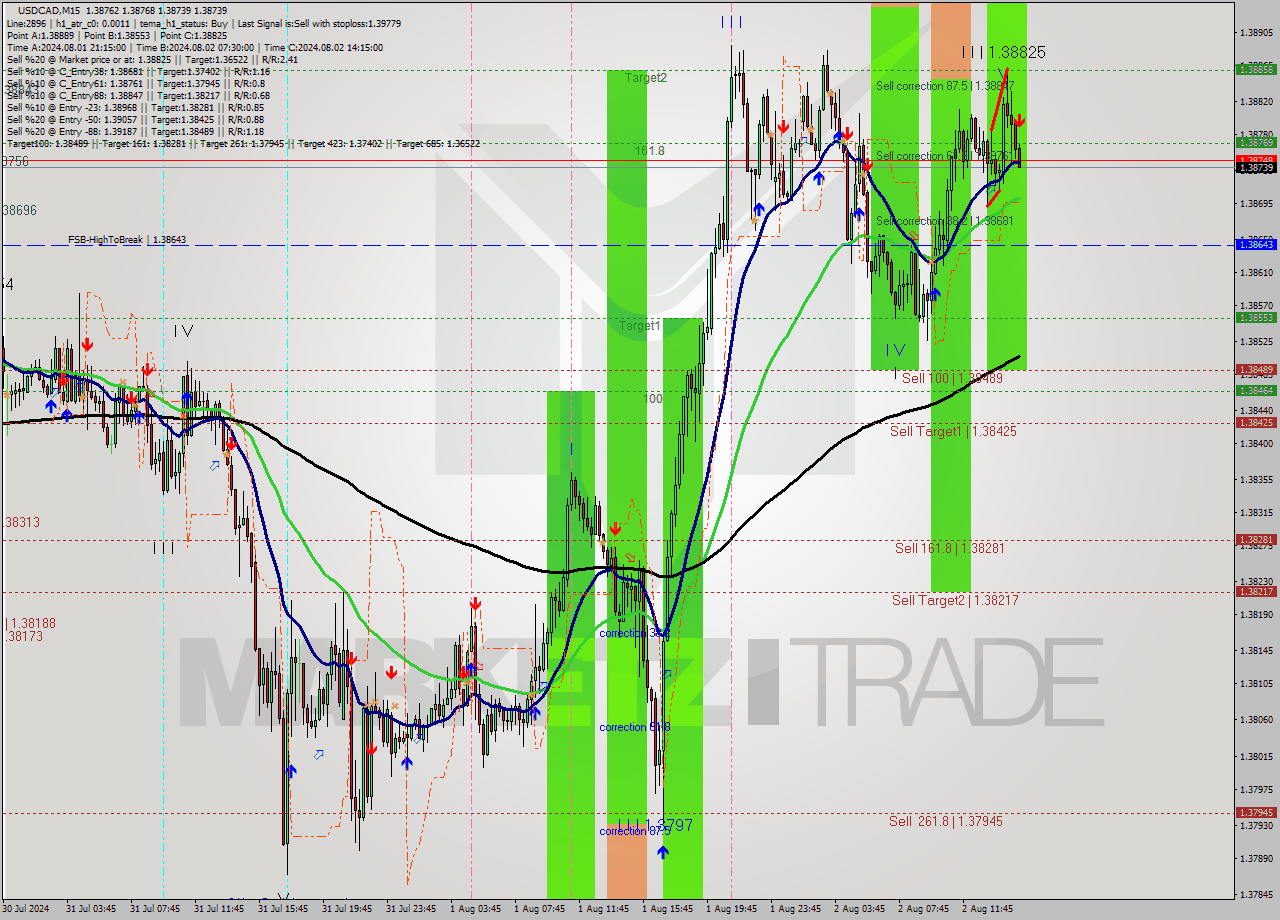Click the 31 Jul 19:45 time label

pyautogui.click(x=347, y=909)
